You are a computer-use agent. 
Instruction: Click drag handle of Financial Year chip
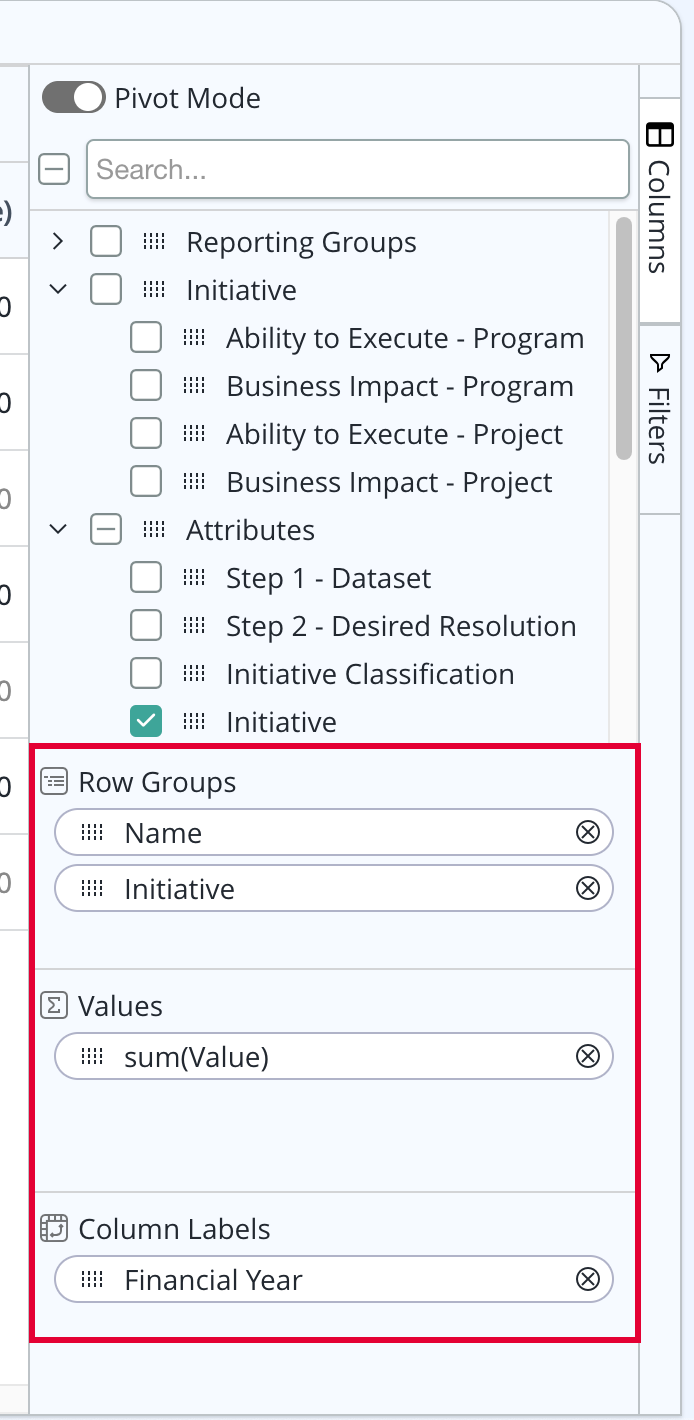92,1279
